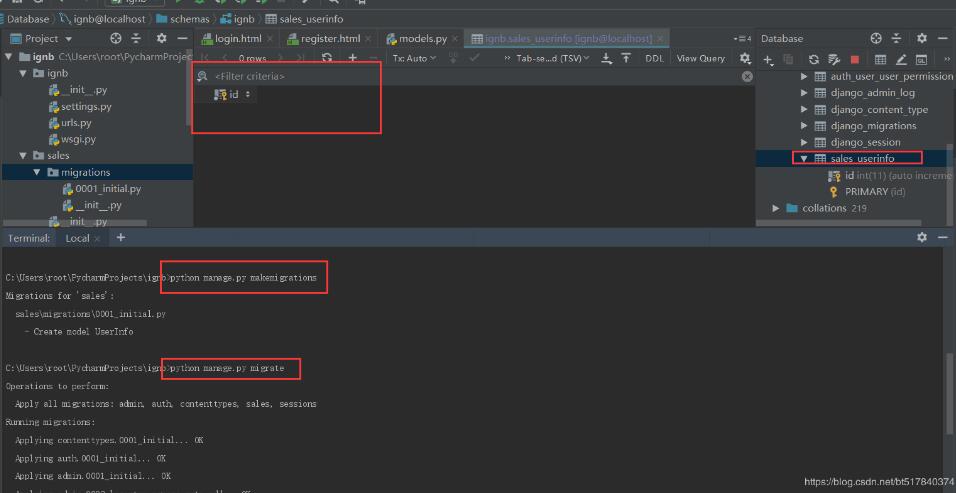Open the Tx: Auto dropdown
The height and width of the screenshot is (493, 956).
click(414, 59)
